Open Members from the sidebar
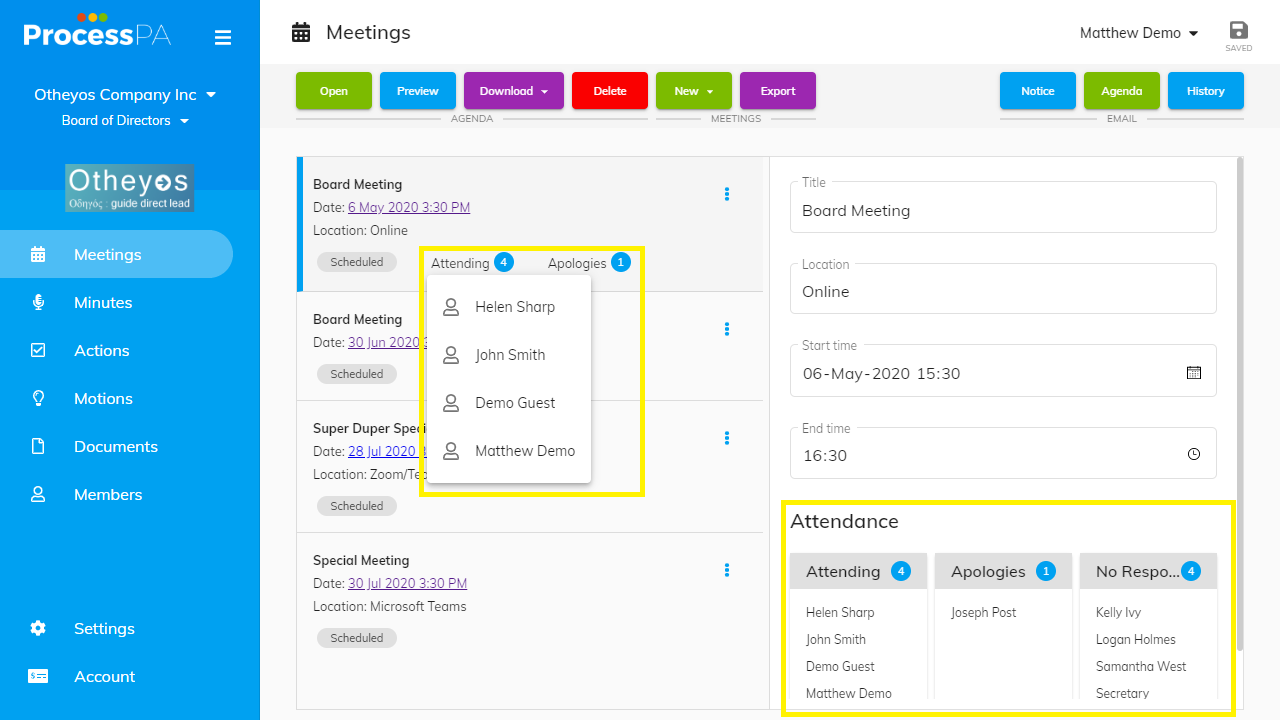The image size is (1280, 720). pyautogui.click(x=108, y=494)
